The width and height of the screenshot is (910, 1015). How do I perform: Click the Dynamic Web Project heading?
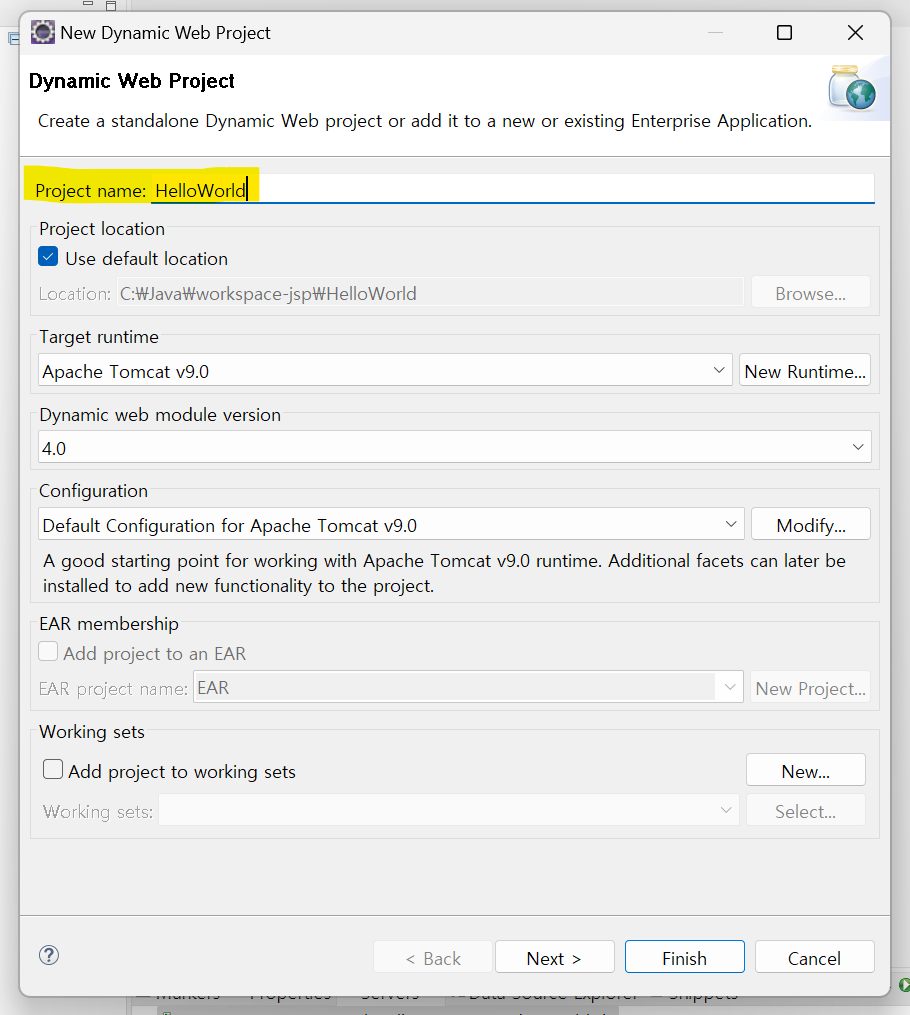(132, 81)
